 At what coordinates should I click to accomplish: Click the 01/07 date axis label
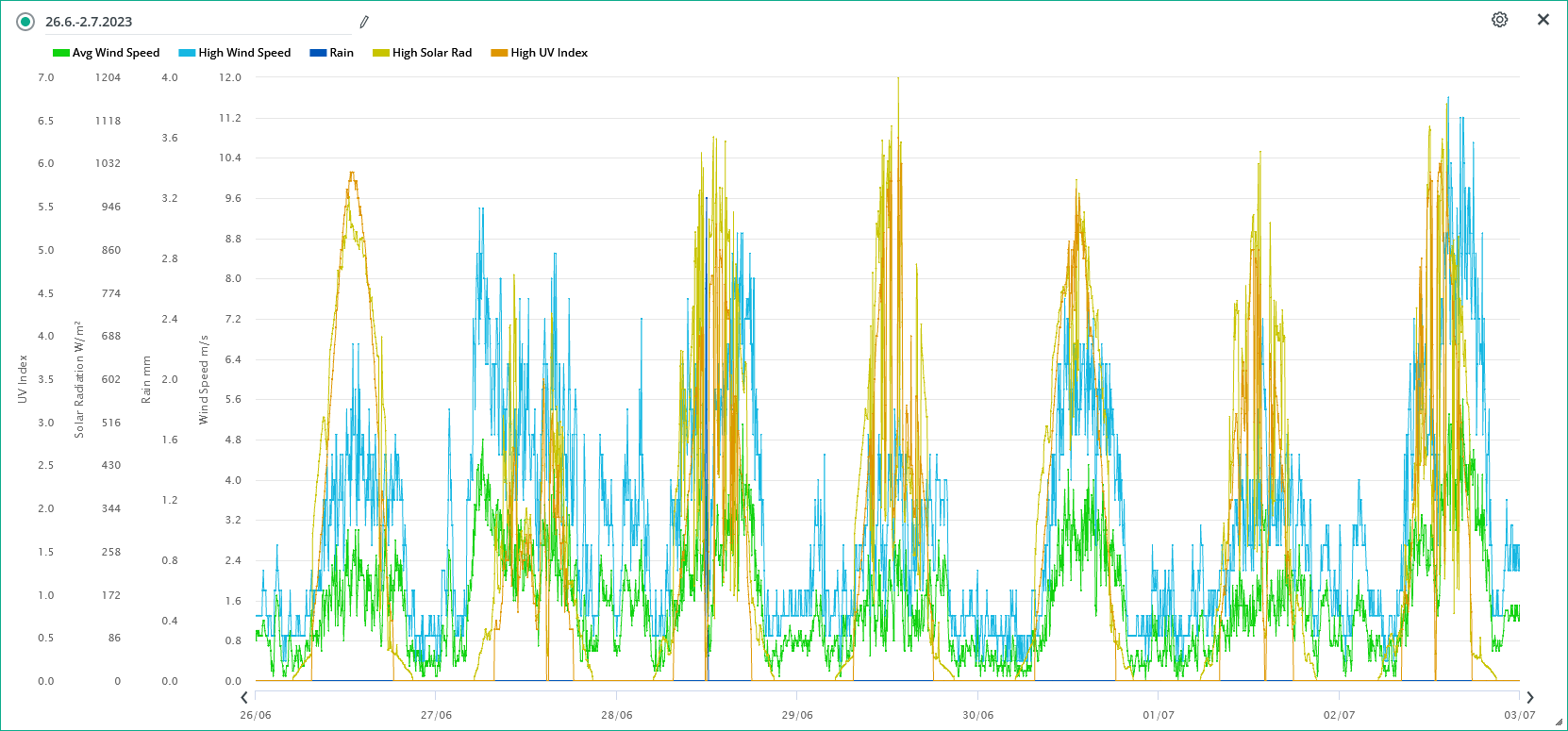point(1159,715)
